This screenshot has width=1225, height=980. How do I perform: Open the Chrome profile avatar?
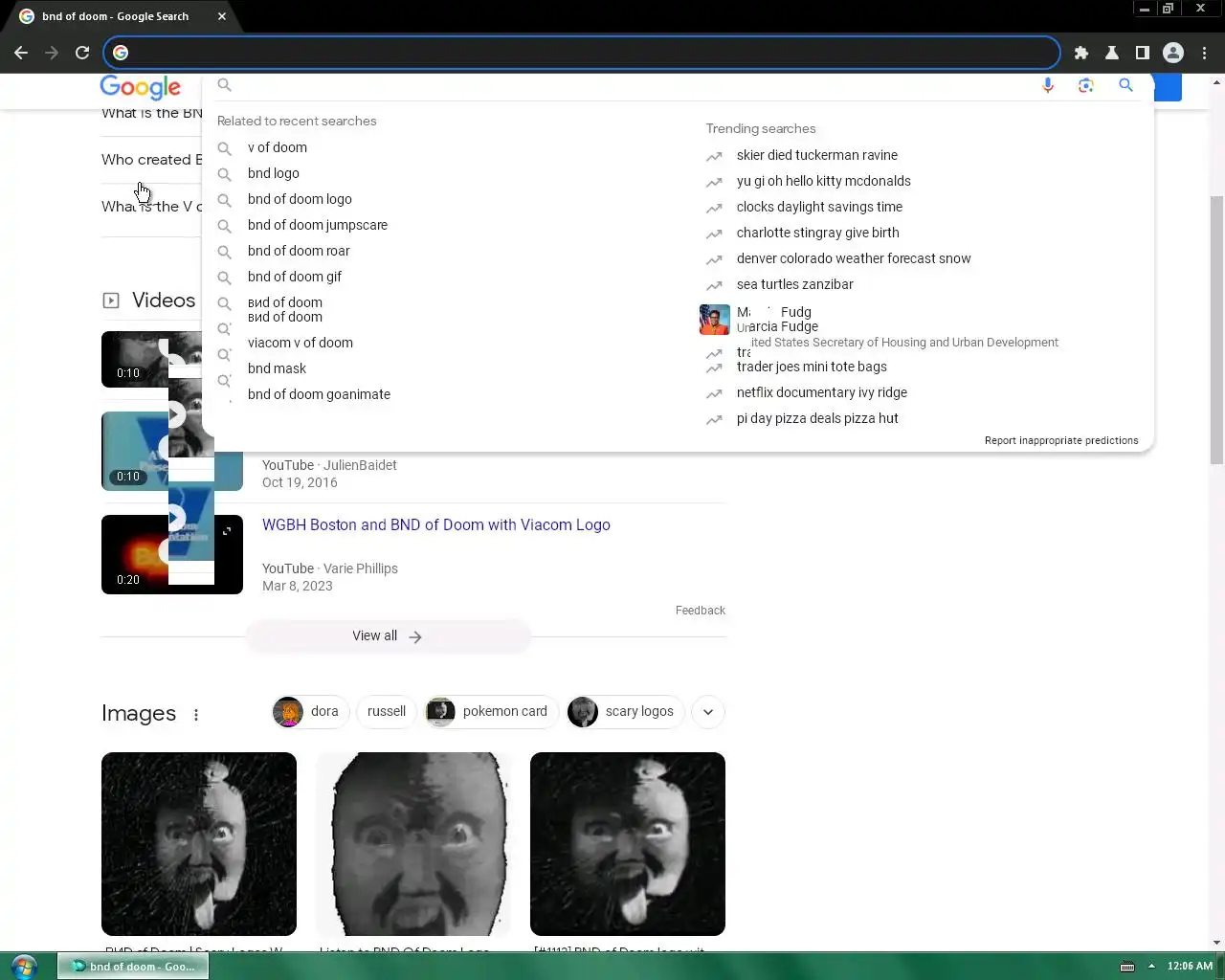(1173, 53)
